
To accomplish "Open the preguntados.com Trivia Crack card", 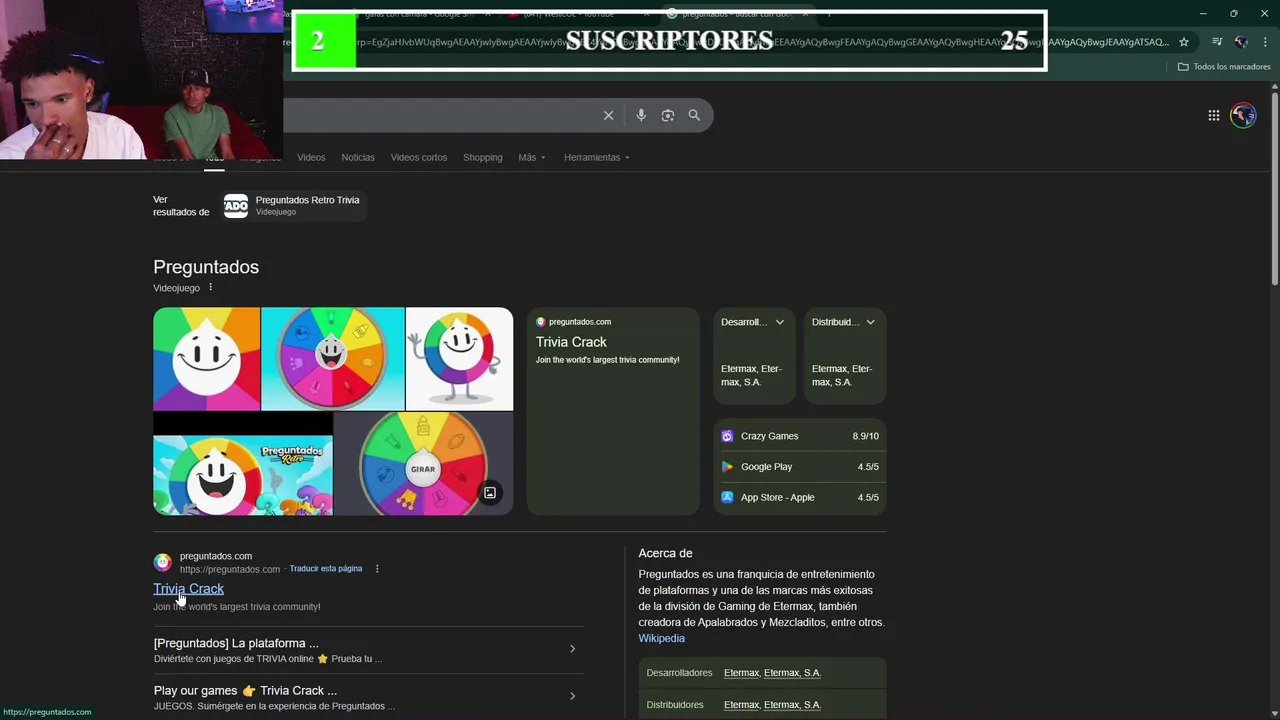I will point(613,411).
